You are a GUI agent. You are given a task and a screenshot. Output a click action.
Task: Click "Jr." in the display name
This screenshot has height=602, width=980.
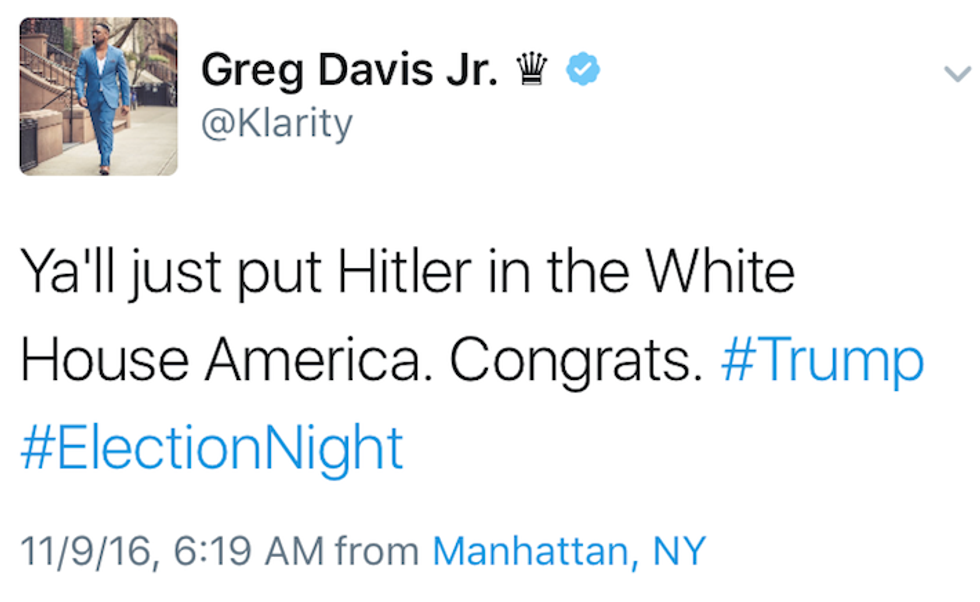coord(466,70)
